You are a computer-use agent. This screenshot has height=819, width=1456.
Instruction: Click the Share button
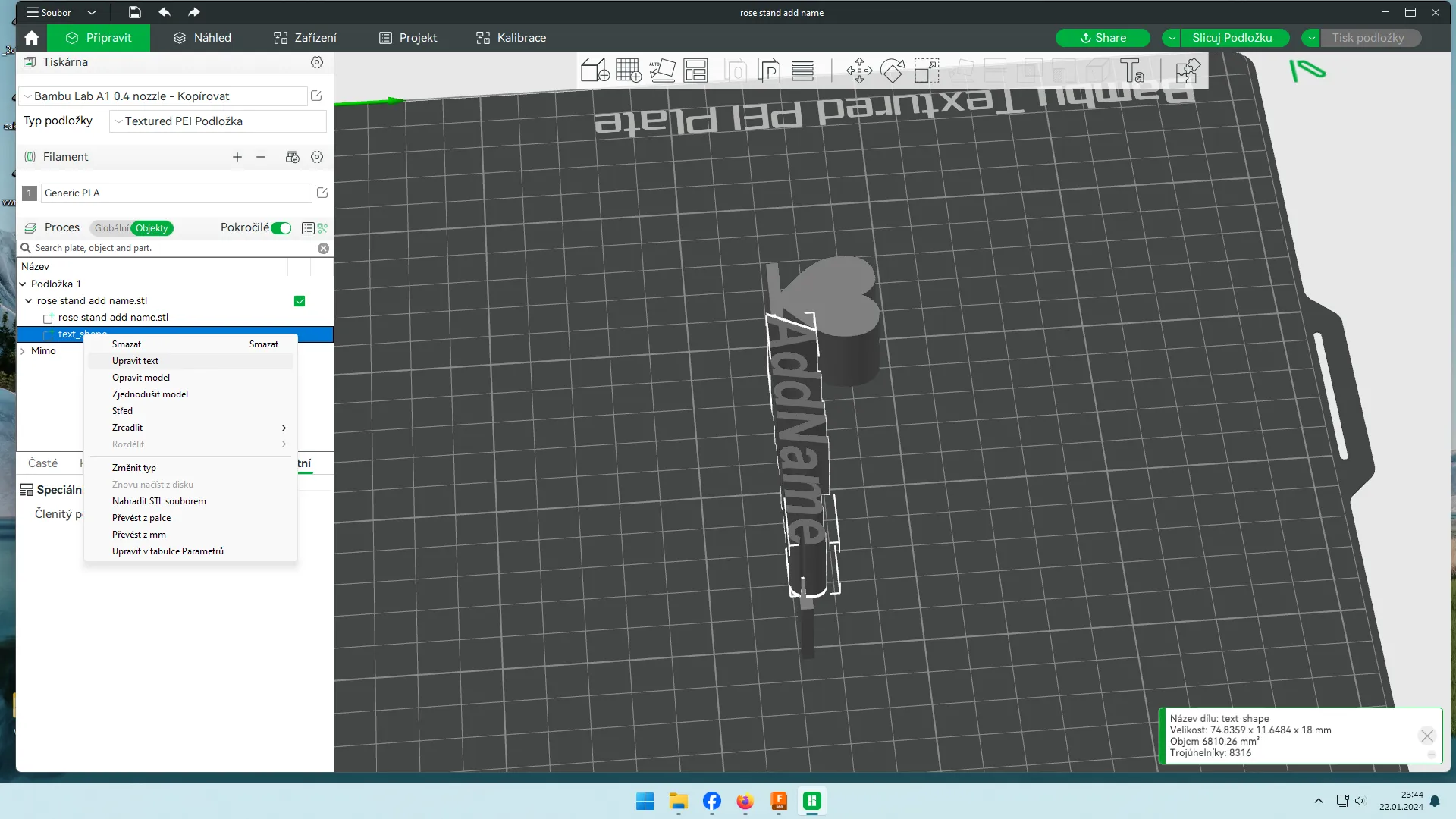coord(1103,38)
